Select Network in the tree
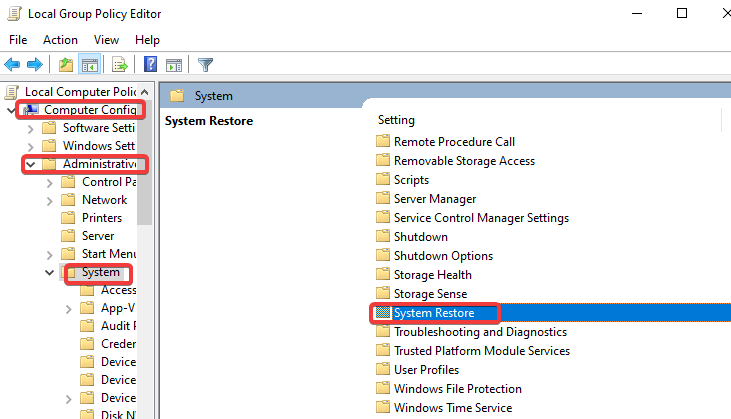 point(104,200)
